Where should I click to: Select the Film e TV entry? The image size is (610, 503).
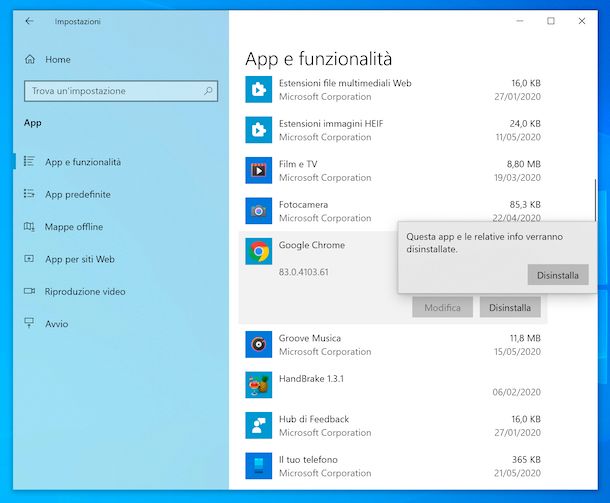pos(393,170)
